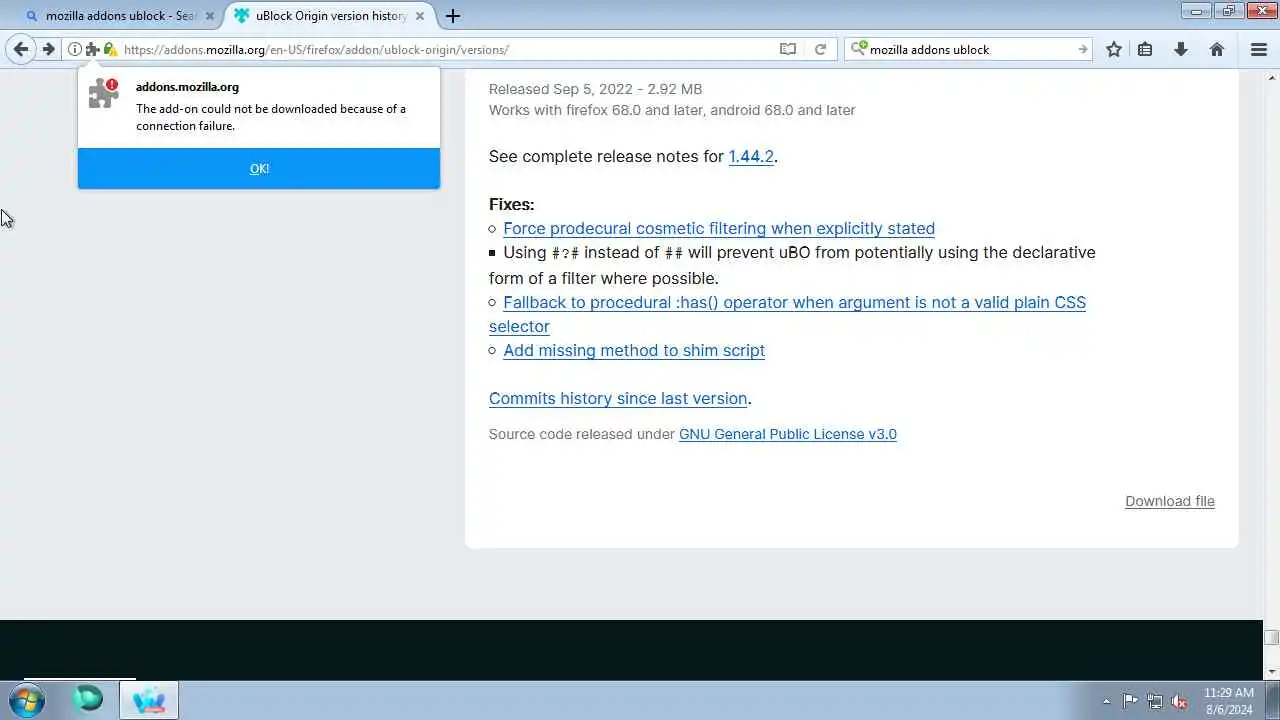
Task: Bookmark this page with the star
Action: [1114, 49]
